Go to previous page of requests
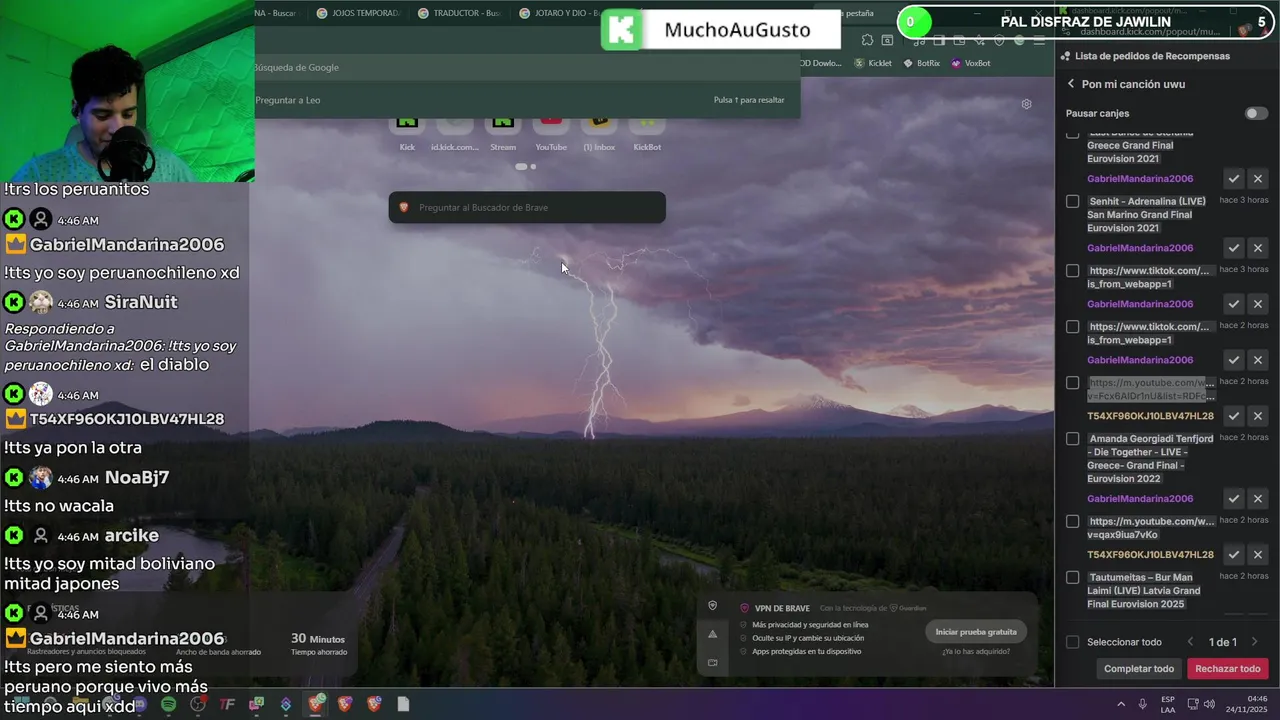 (x=1190, y=642)
